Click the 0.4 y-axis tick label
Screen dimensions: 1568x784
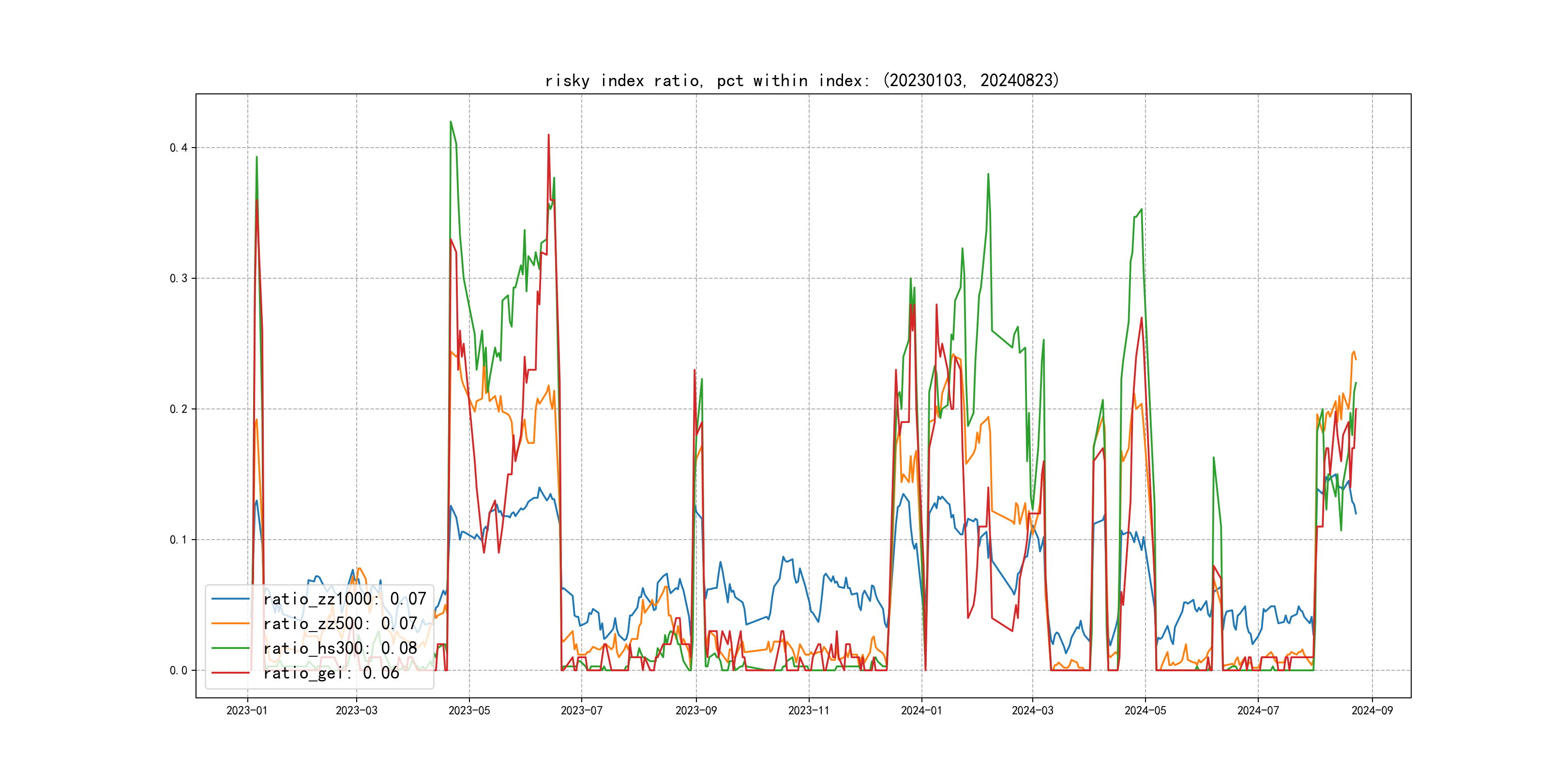179,148
